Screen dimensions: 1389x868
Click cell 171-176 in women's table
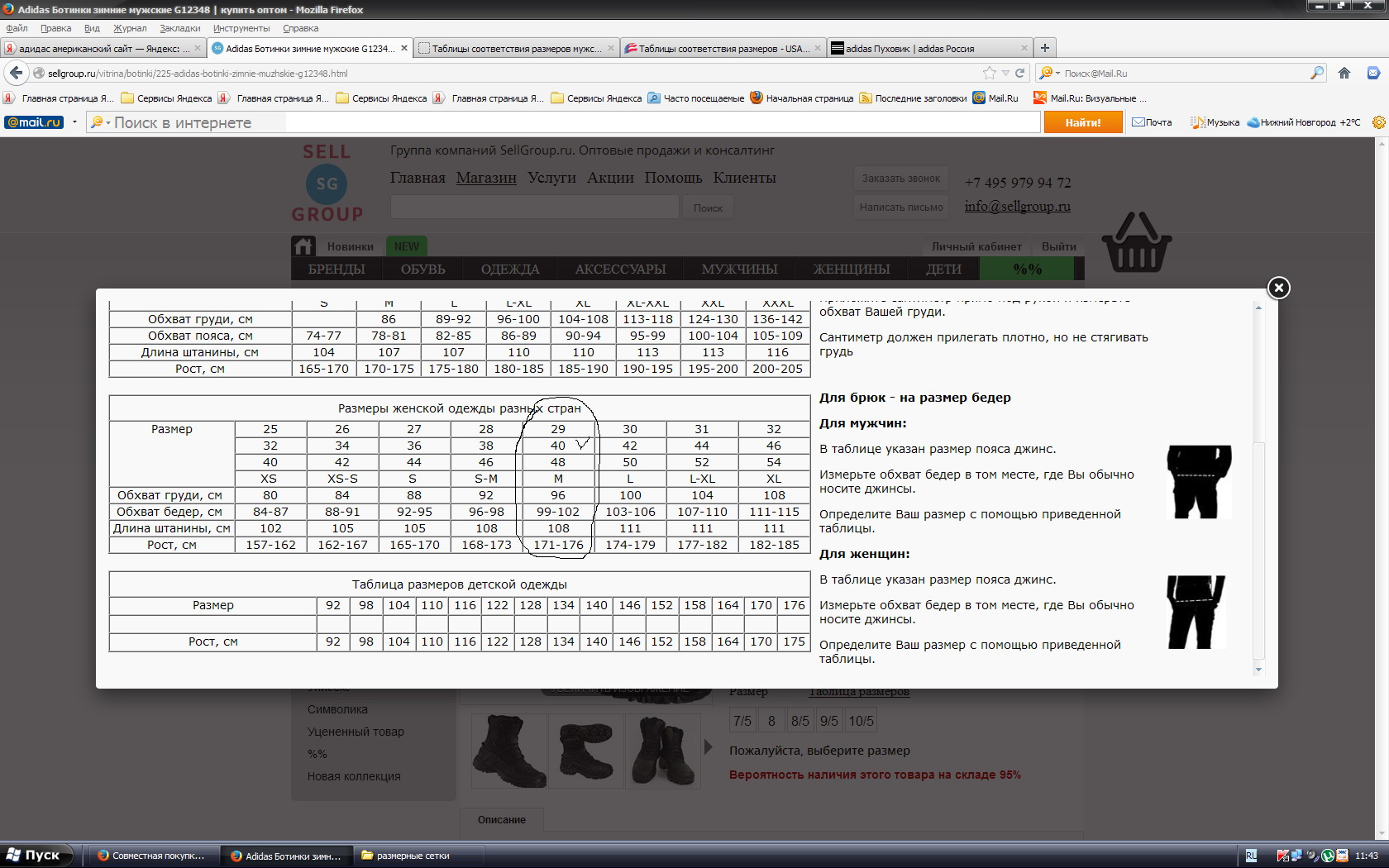click(x=558, y=545)
